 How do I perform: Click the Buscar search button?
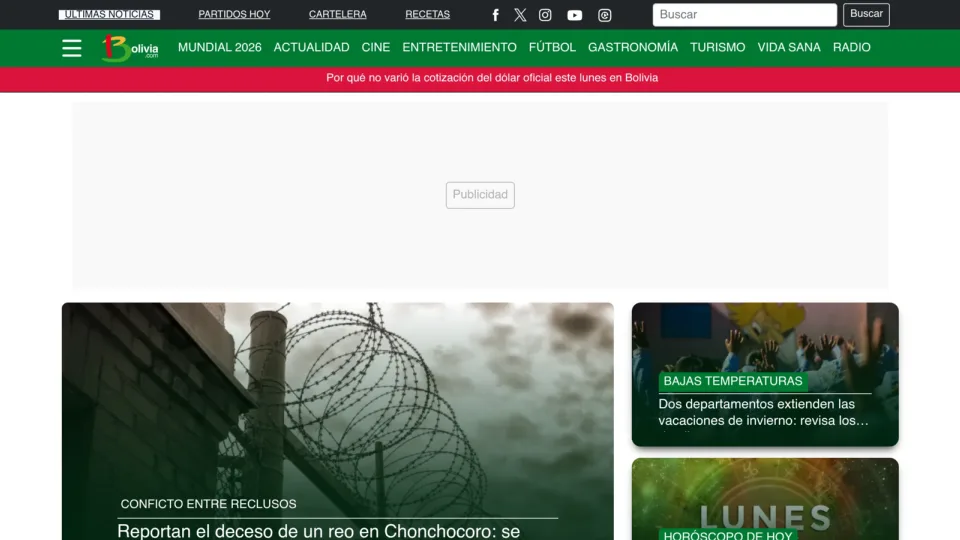pos(866,15)
